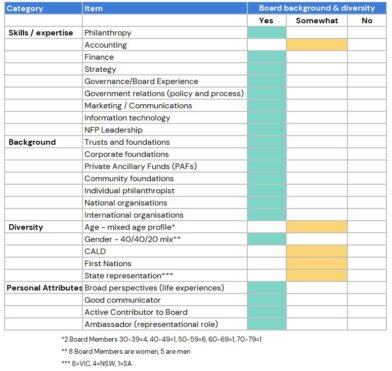Click the No column subheader

(x=367, y=21)
